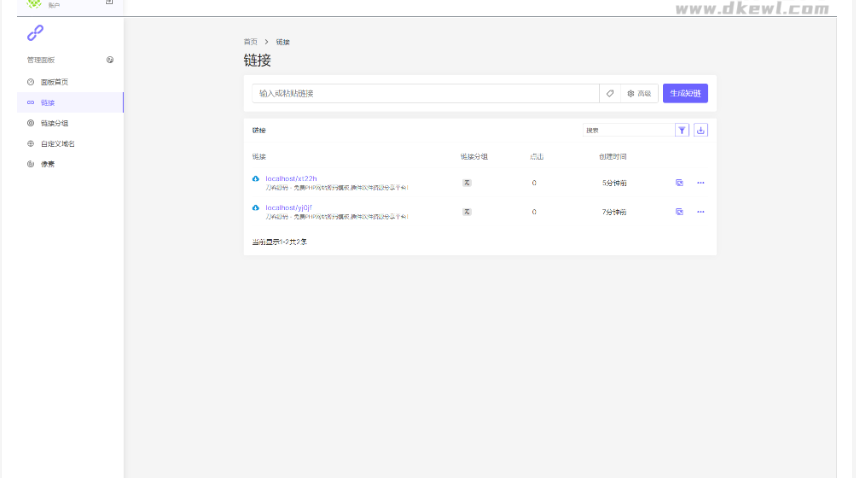
Task: Click the funnel filter icon
Action: click(682, 130)
